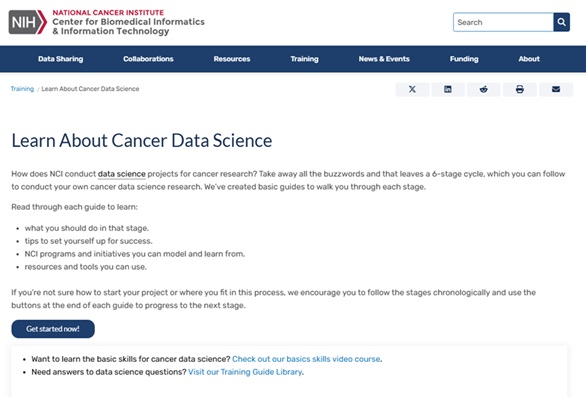
Task: Click the print page icon
Action: point(519,89)
